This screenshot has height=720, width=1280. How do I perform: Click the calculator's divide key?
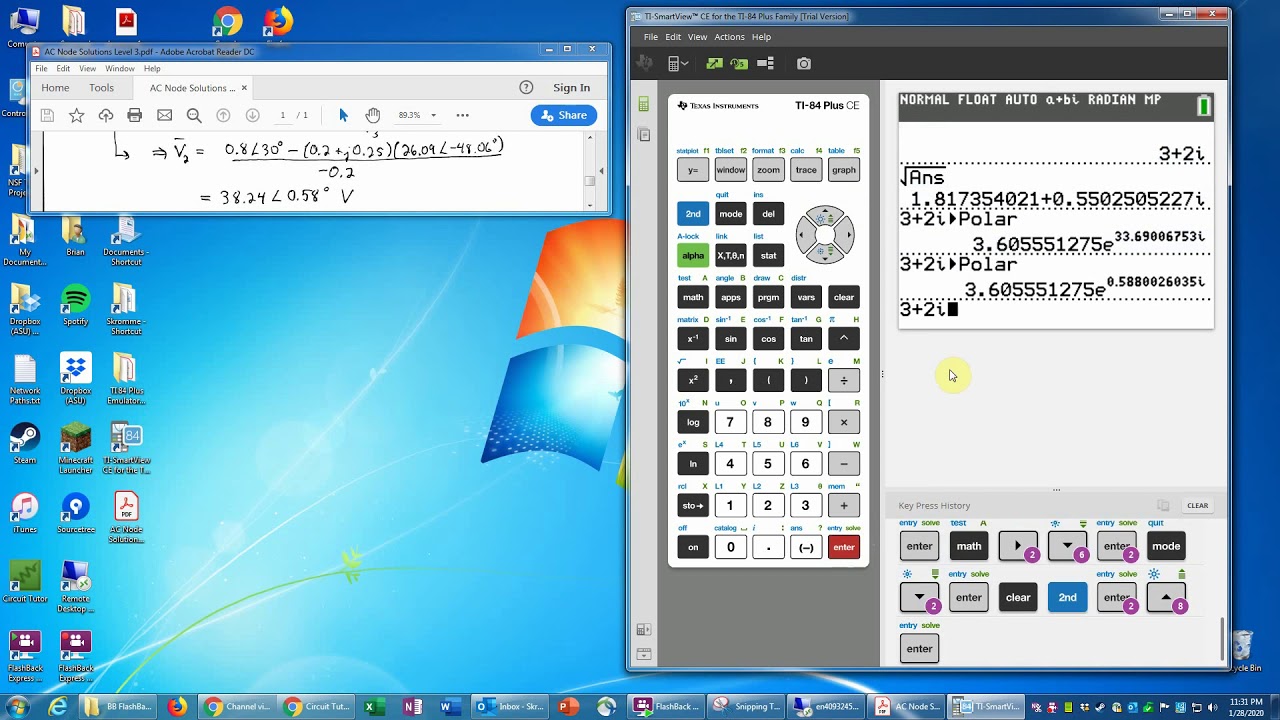(844, 380)
